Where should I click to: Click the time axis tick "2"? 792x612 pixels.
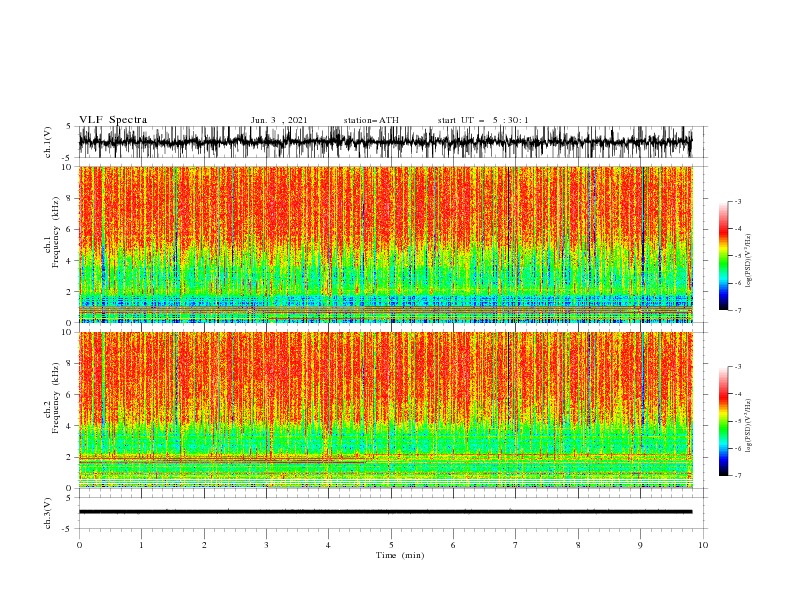tap(204, 545)
